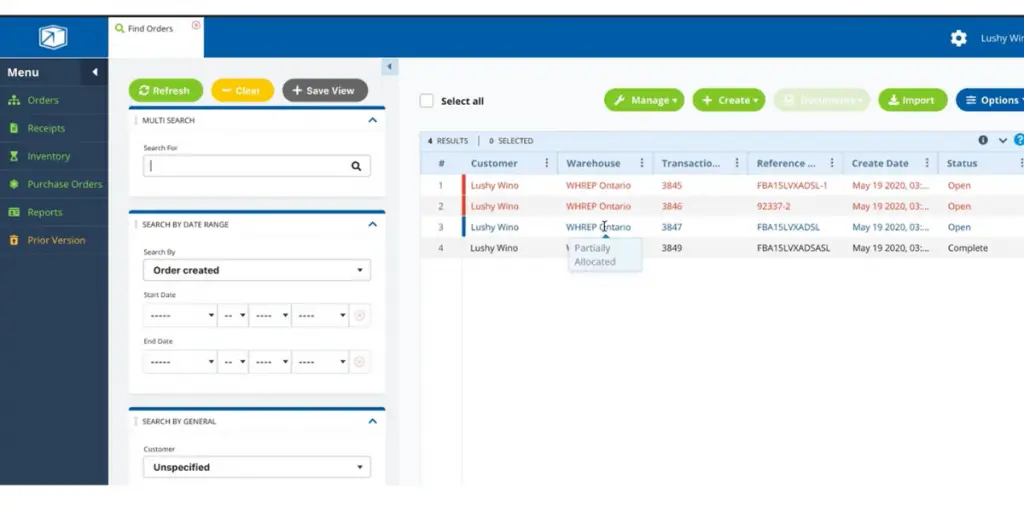Viewport: 1024px width, 512px height.
Task: Collapse the side menu with arrow icon
Action: click(95, 72)
